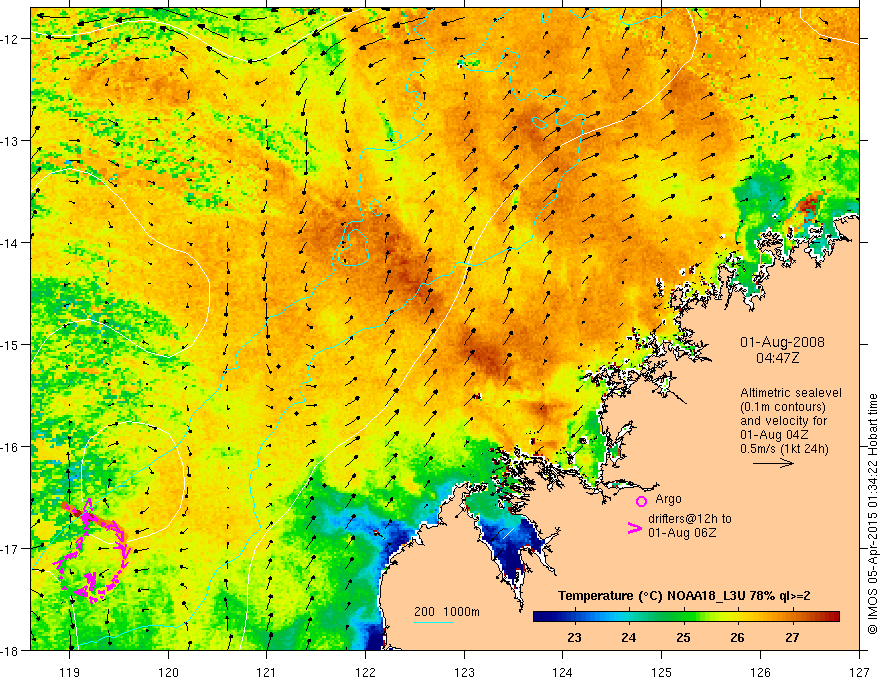Click the '01-Aug 06Z' drifter date text
This screenshot has height=680, width=880.
(x=682, y=533)
